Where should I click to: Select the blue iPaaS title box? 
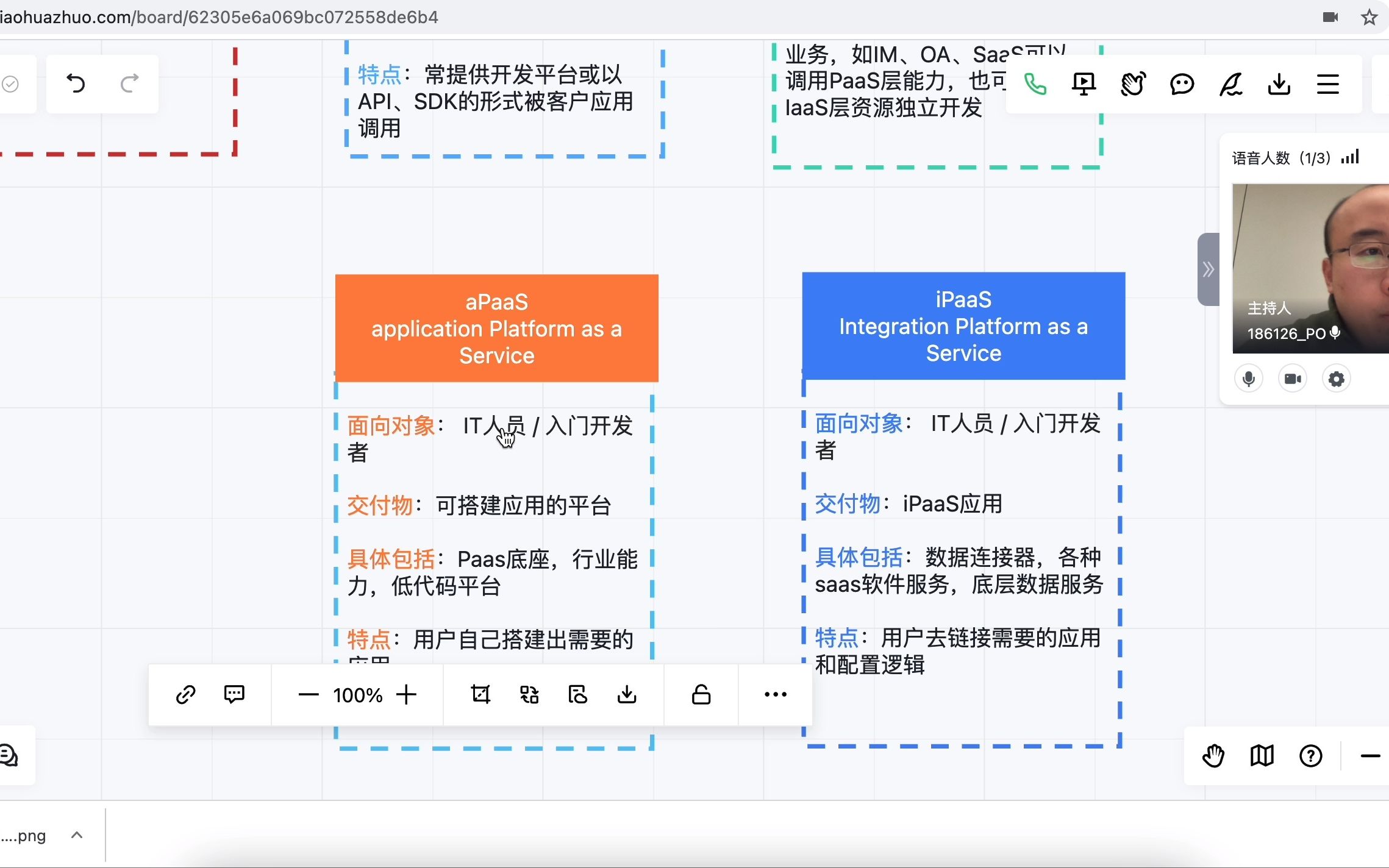point(963,326)
